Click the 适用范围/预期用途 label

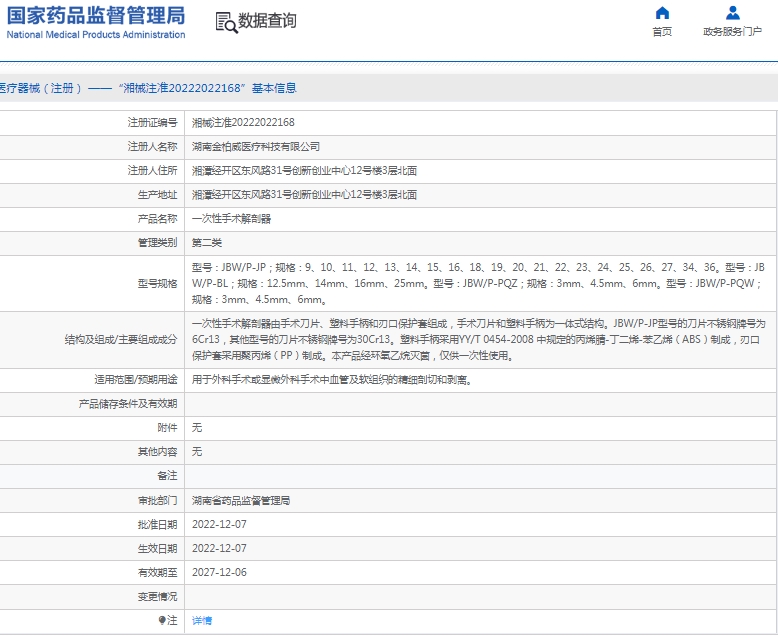coord(135,380)
